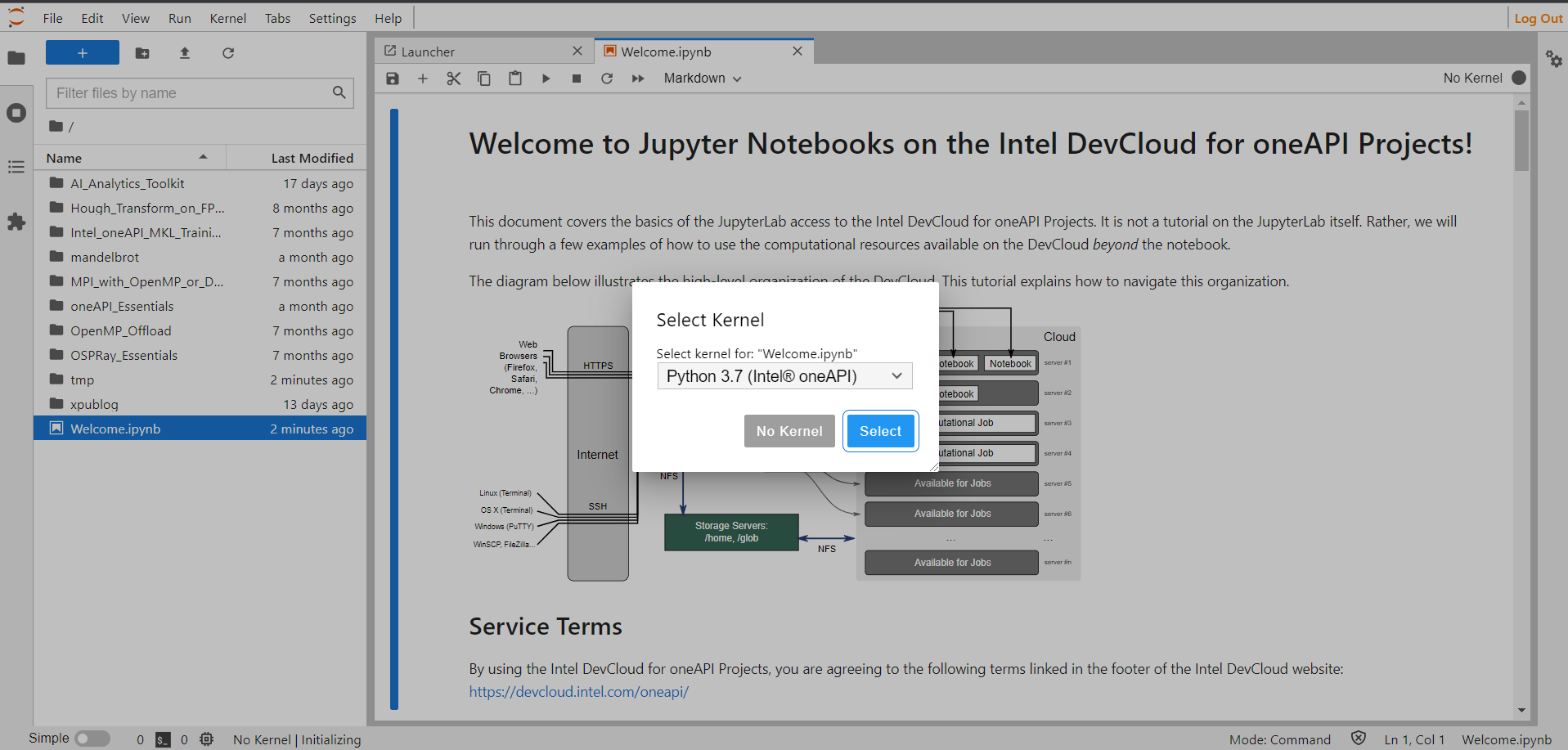Sort files by Last Modified column
Screen dimensions: 1568x750
296,158
